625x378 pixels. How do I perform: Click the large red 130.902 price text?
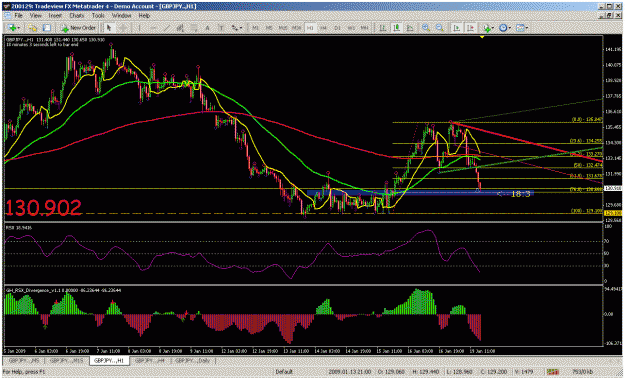[x=43, y=208]
